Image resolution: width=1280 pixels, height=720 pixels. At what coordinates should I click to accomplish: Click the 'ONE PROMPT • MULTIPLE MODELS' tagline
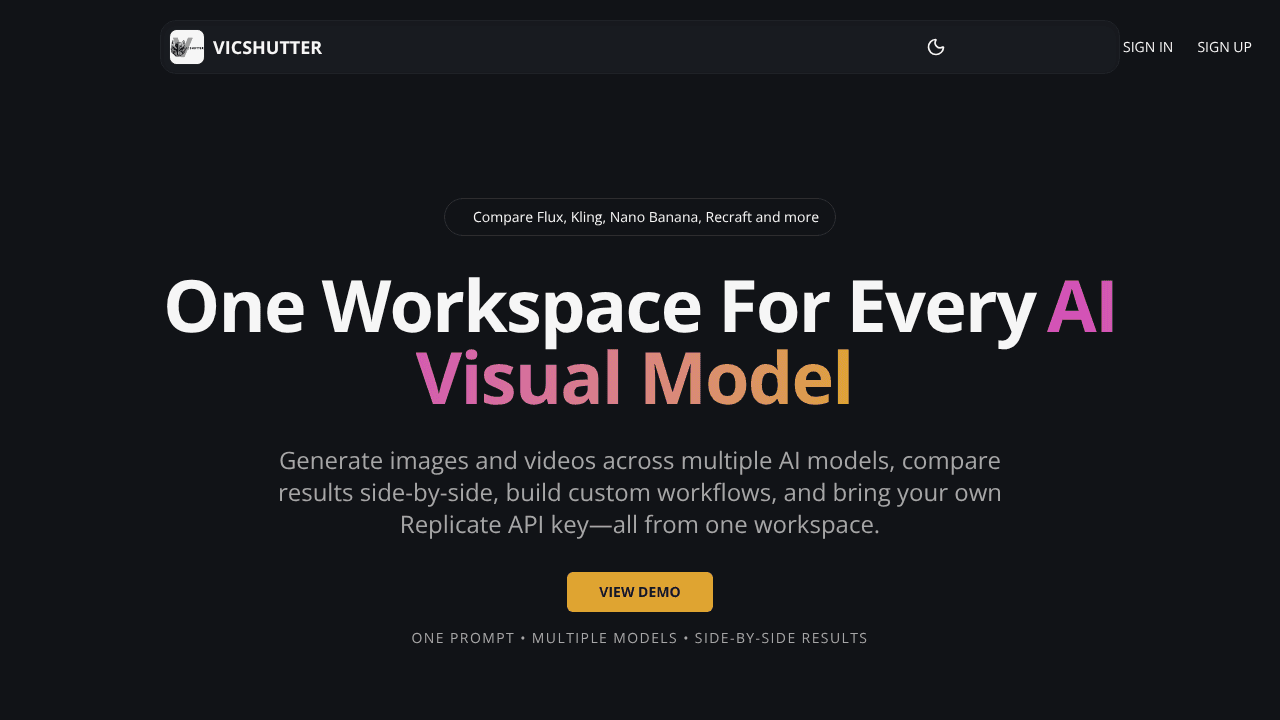640,638
